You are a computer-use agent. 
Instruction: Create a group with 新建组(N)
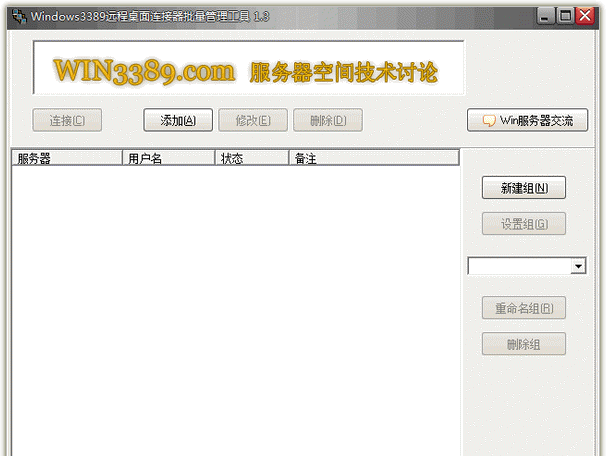pyautogui.click(x=524, y=188)
